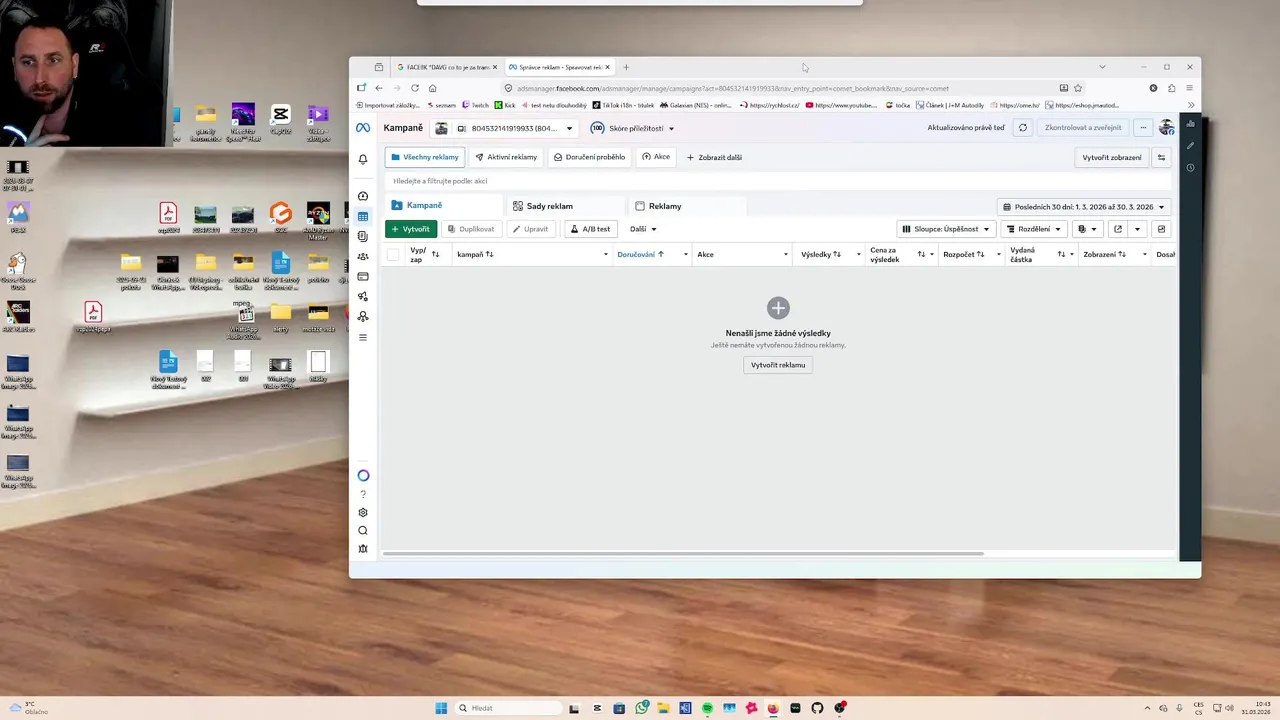Click the export share icon in the toolbar
The image size is (1280, 720).
(x=1118, y=229)
